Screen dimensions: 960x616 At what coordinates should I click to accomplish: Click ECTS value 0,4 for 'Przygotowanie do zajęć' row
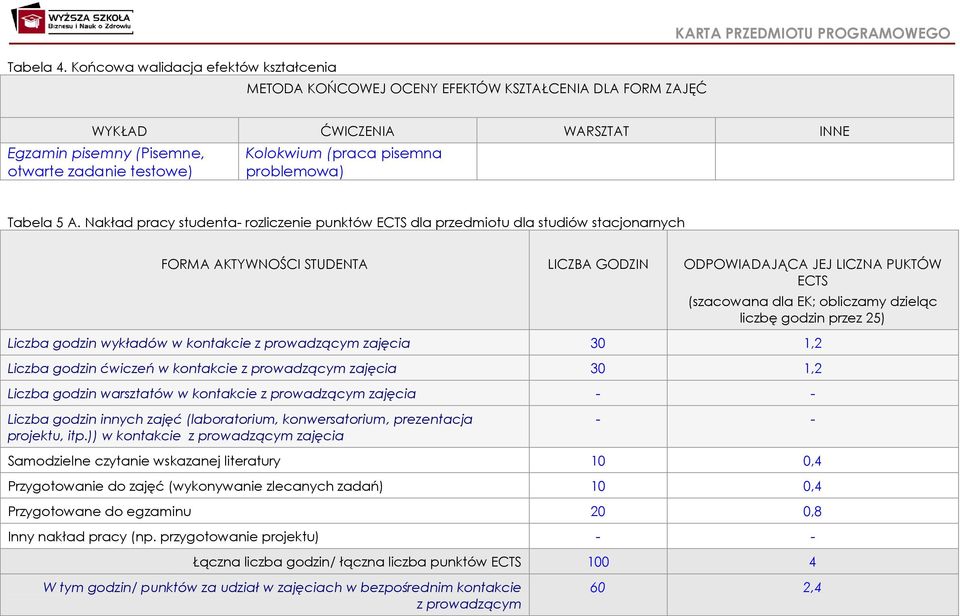(812, 486)
